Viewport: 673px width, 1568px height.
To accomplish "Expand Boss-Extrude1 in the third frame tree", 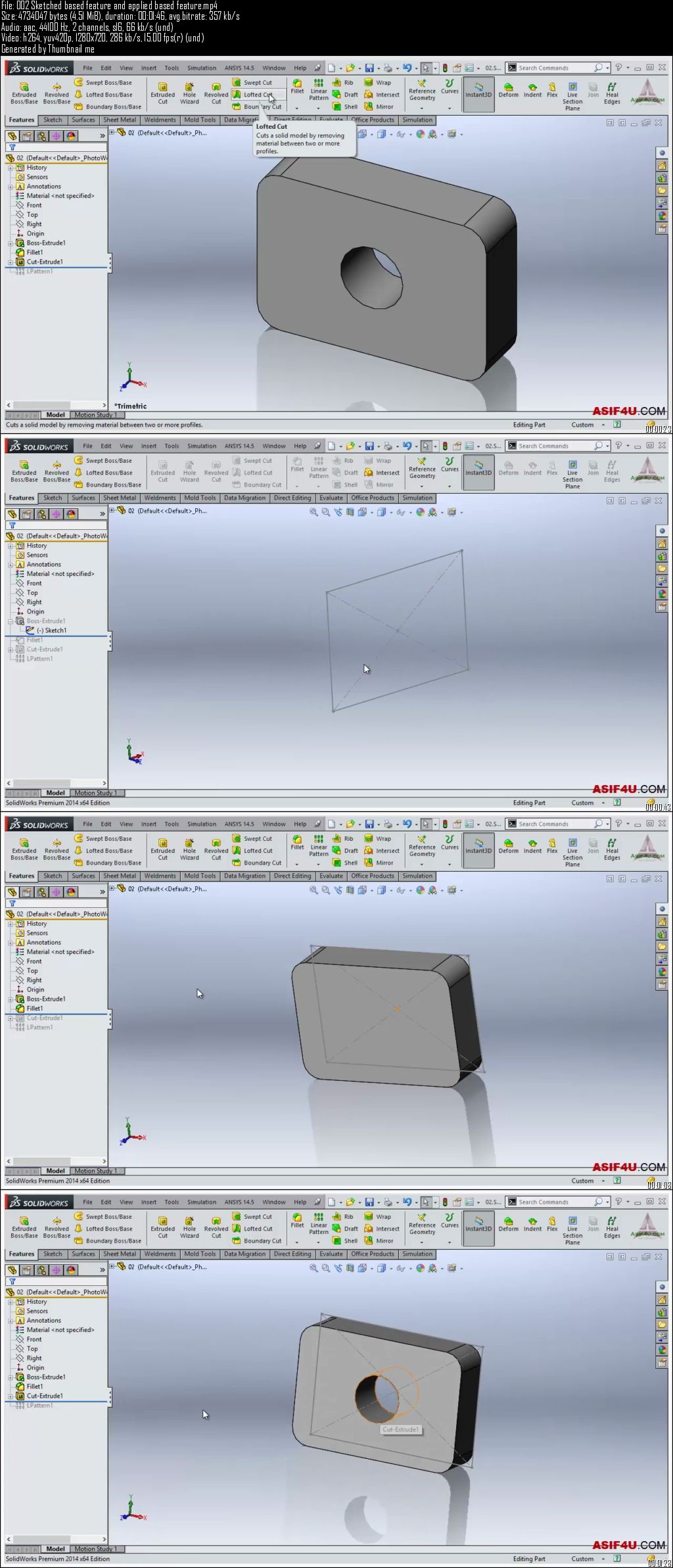I will pos(11,999).
